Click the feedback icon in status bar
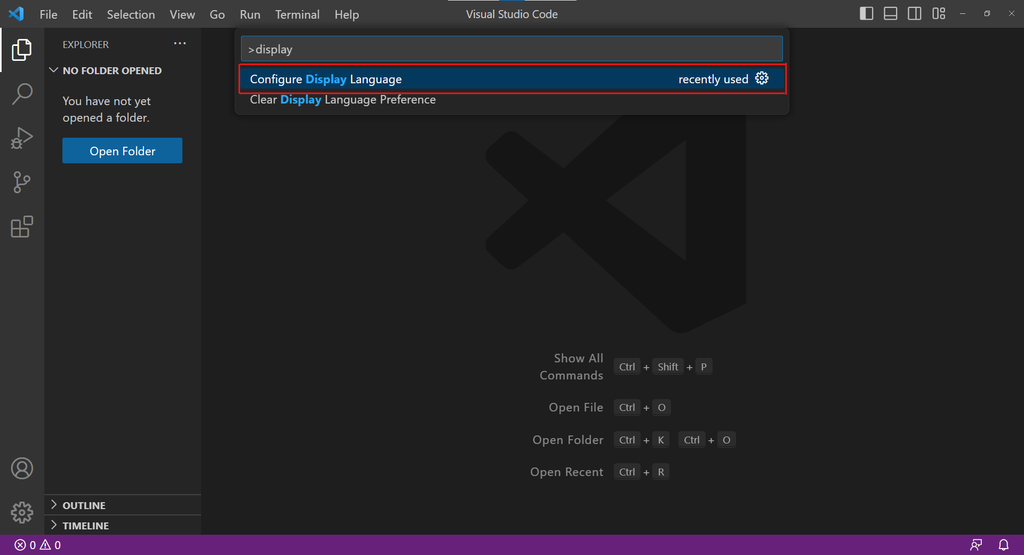Viewport: 1024px width, 555px height. [976, 545]
